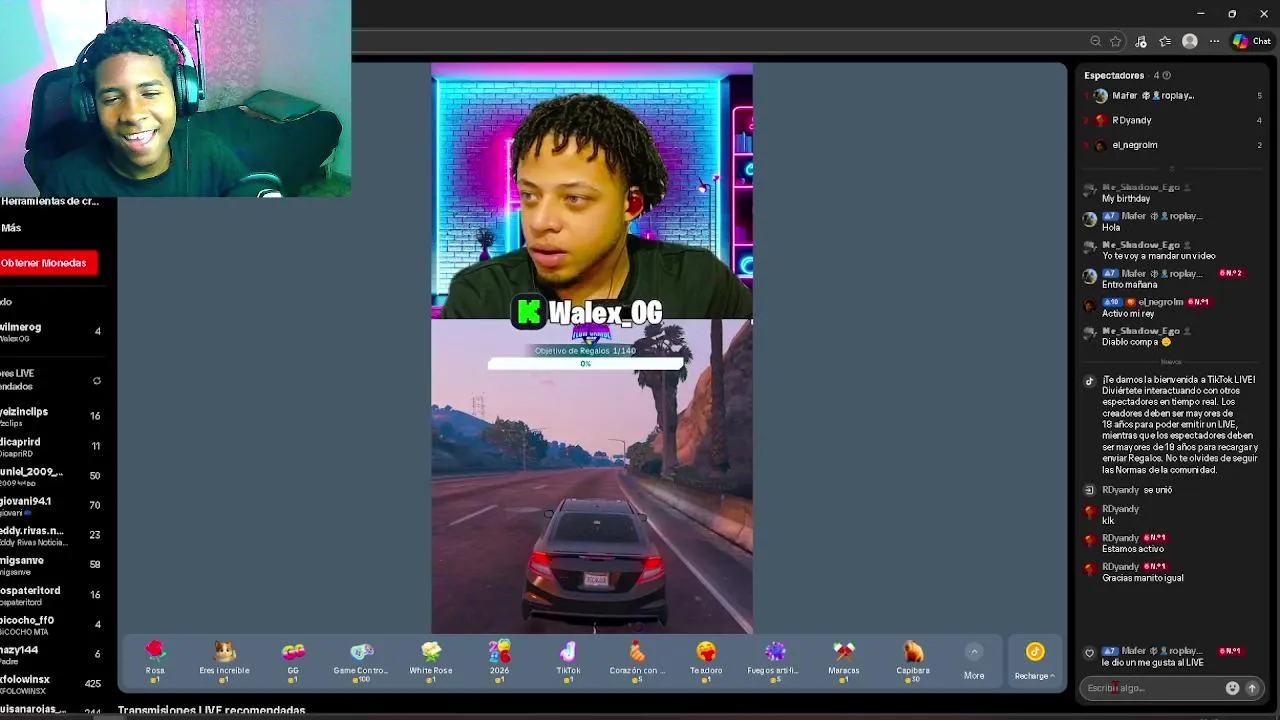Click the heart icon beside Mafer like notice
Screen dimensions: 1280x720
(x=1090, y=653)
